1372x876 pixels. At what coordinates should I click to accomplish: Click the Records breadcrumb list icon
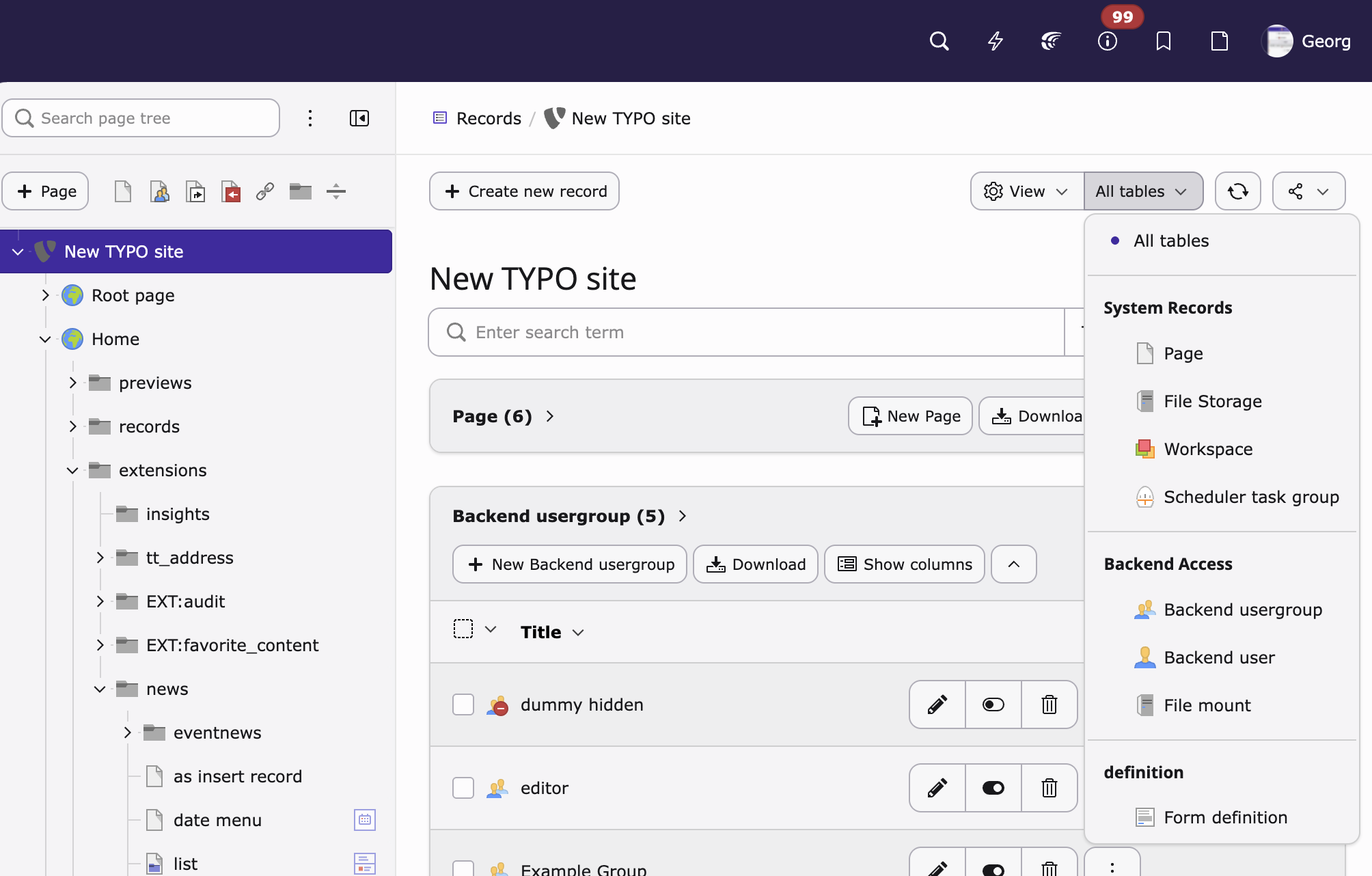click(x=440, y=118)
